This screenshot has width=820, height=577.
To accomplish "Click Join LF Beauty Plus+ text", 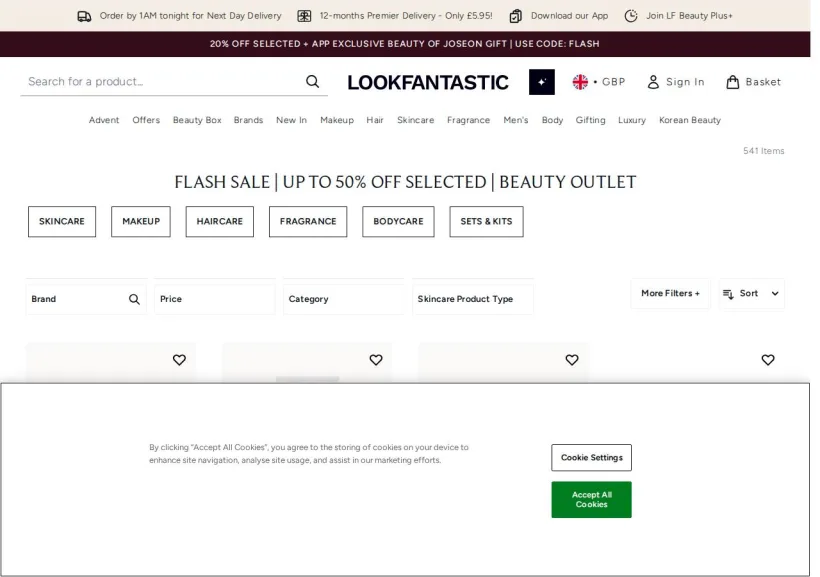I will (x=689, y=16).
